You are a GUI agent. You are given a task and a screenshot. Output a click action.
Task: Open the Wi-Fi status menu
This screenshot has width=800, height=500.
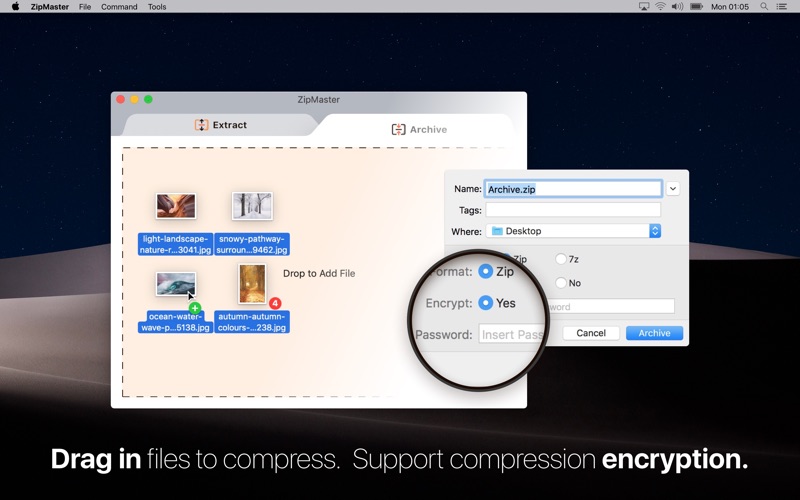[x=660, y=7]
